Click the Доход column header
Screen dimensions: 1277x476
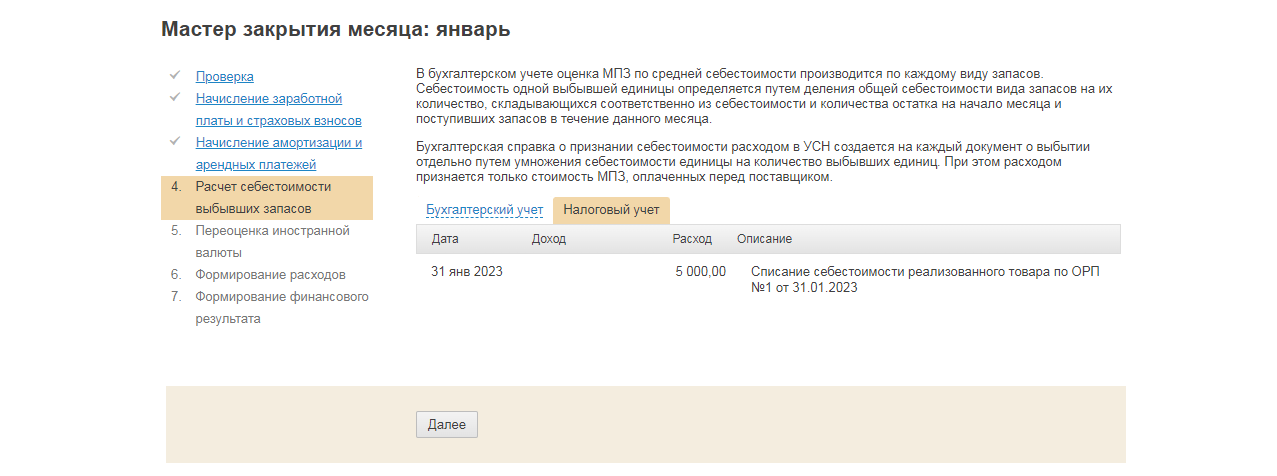549,239
